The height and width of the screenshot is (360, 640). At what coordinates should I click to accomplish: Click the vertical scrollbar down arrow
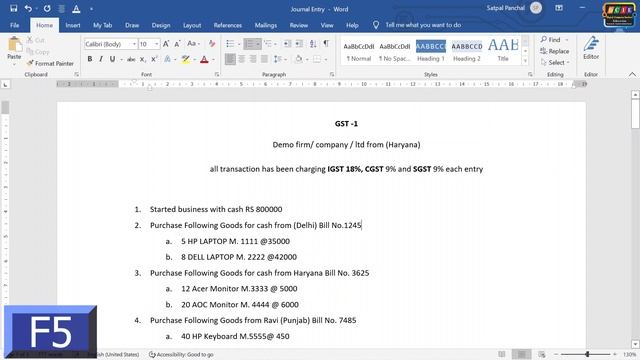(x=635, y=344)
